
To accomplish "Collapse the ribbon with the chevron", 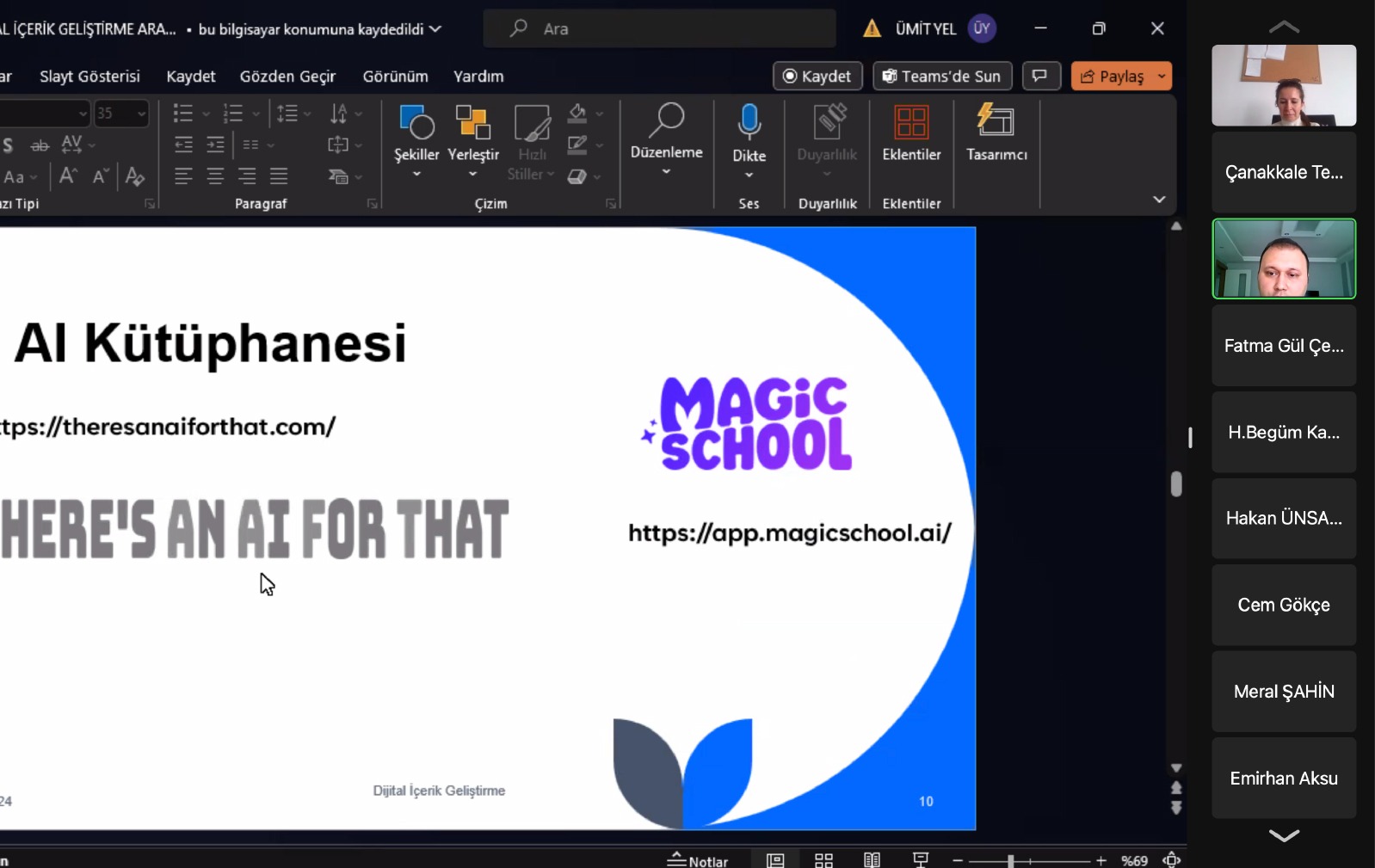I will click(1159, 199).
